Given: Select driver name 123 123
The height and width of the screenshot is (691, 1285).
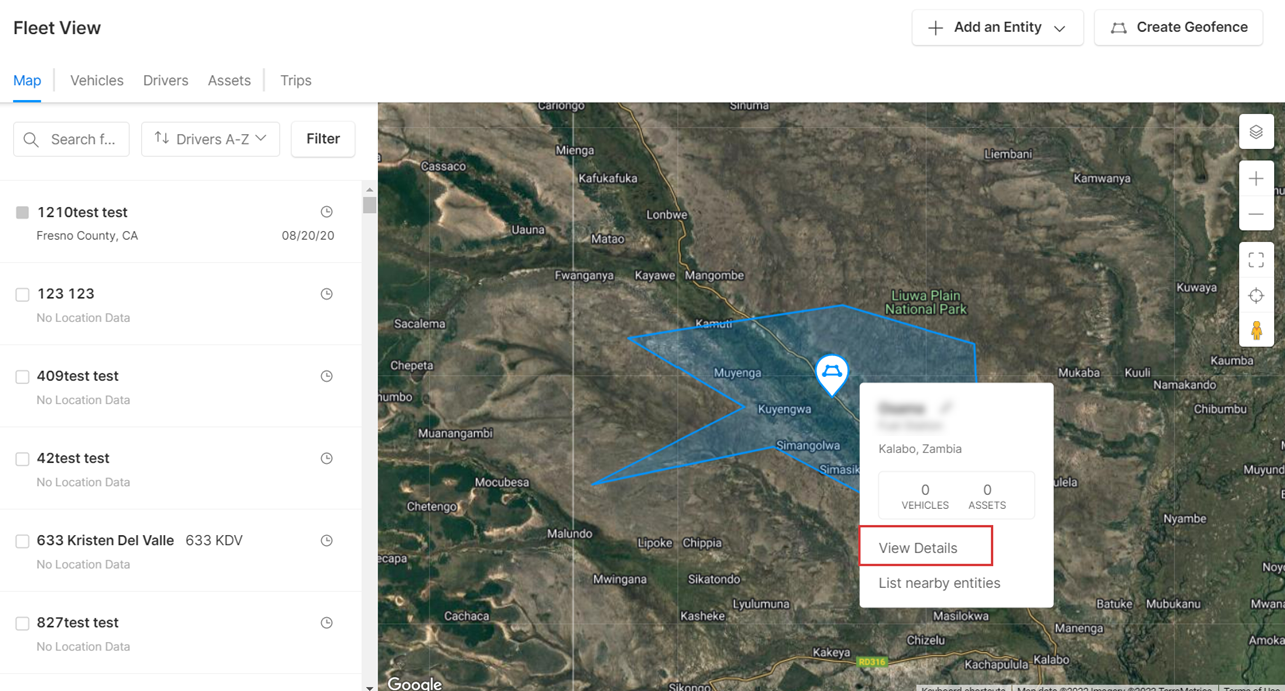Looking at the screenshot, I should click(x=65, y=294).
